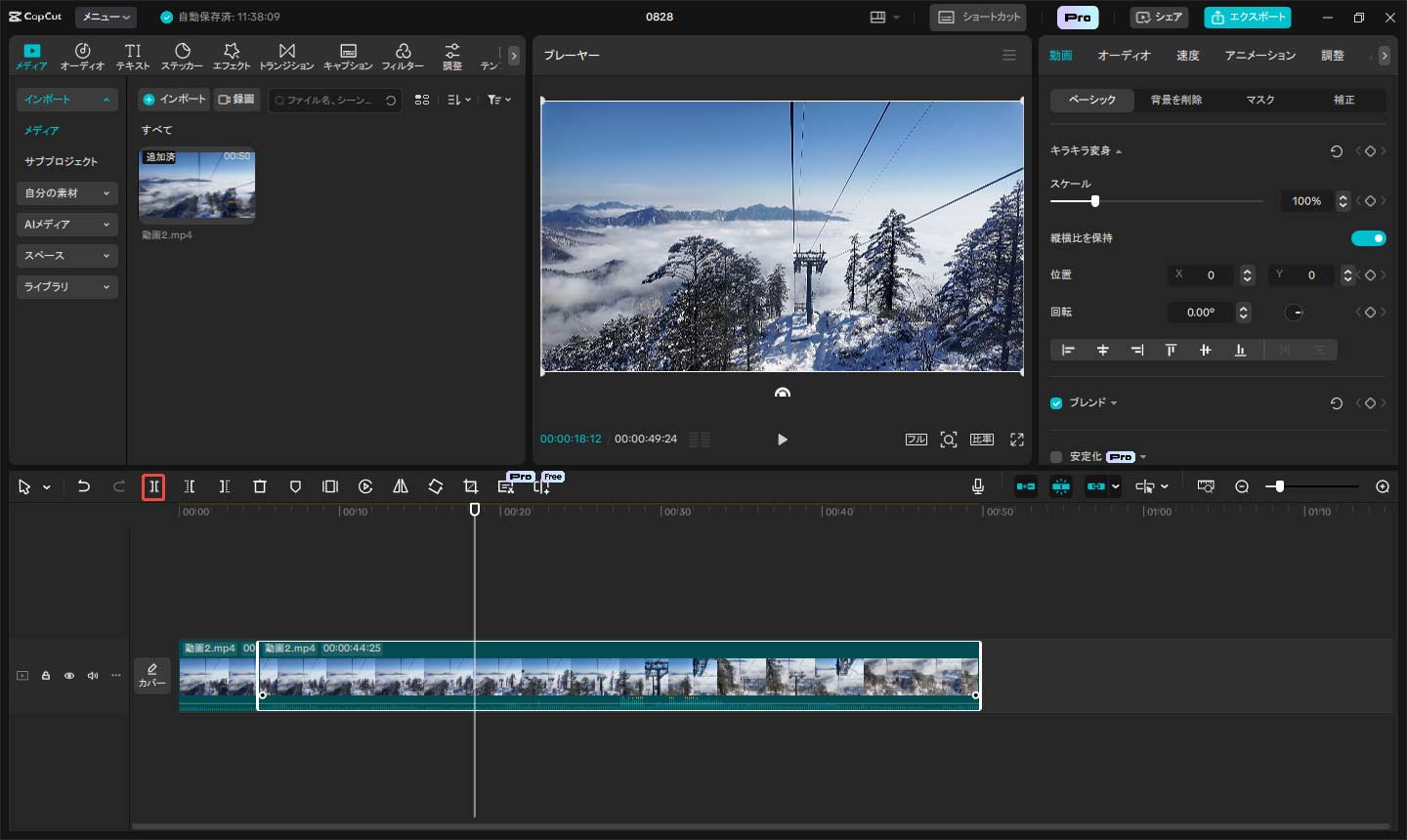Open the Filters panel
Image resolution: width=1407 pixels, height=840 pixels.
coord(403,57)
